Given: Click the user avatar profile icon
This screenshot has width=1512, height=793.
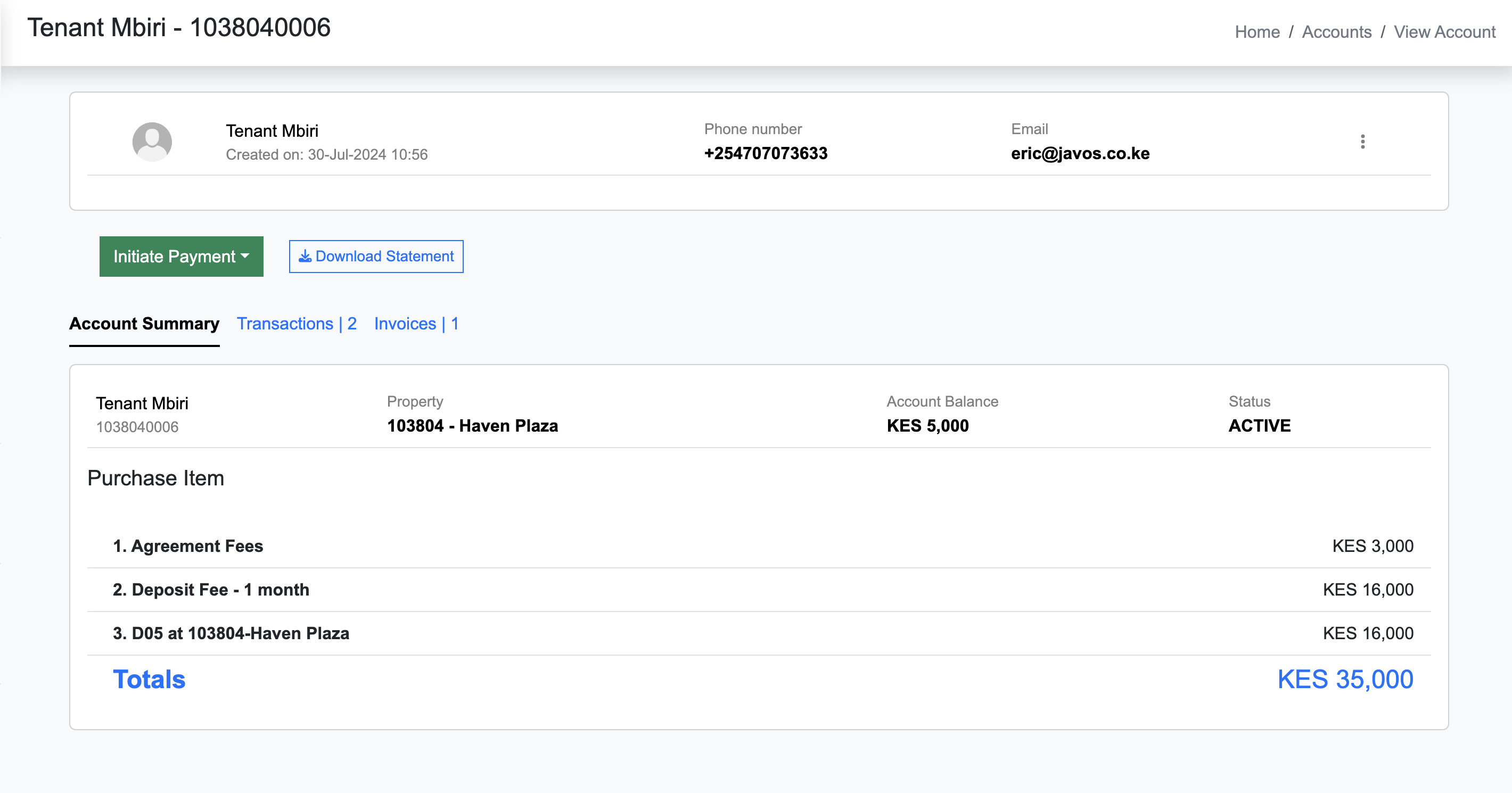Looking at the screenshot, I should [151, 141].
